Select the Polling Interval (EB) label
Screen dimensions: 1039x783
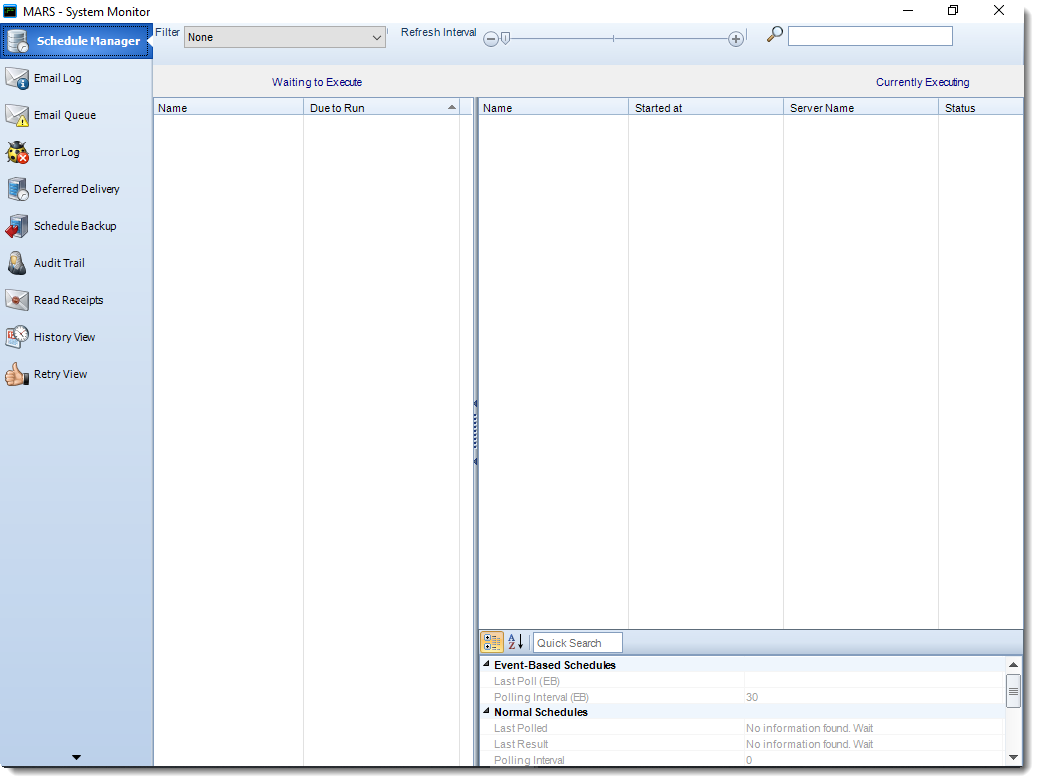pos(541,697)
